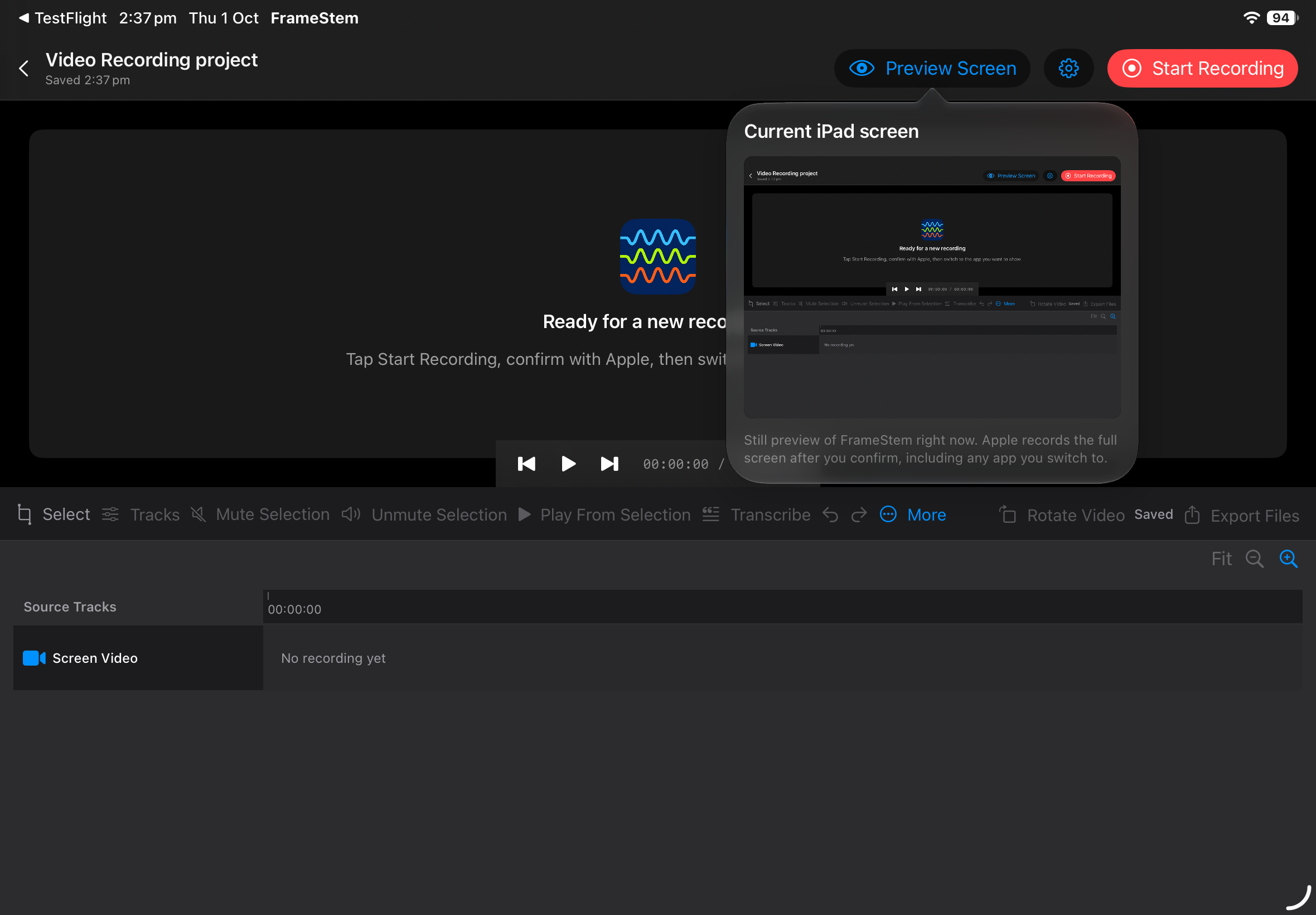This screenshot has width=1316, height=915.
Task: Open Export Files share option
Action: [x=1241, y=515]
